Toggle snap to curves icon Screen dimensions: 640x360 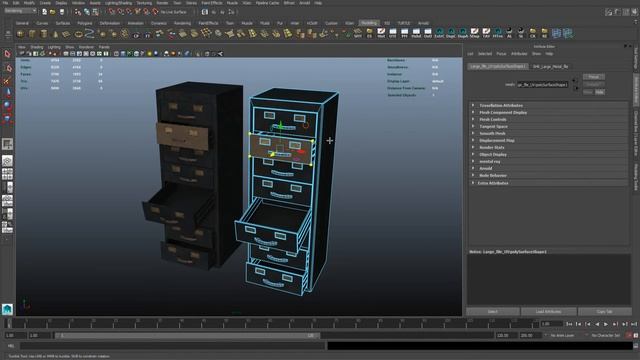pyautogui.click(x=120, y=12)
